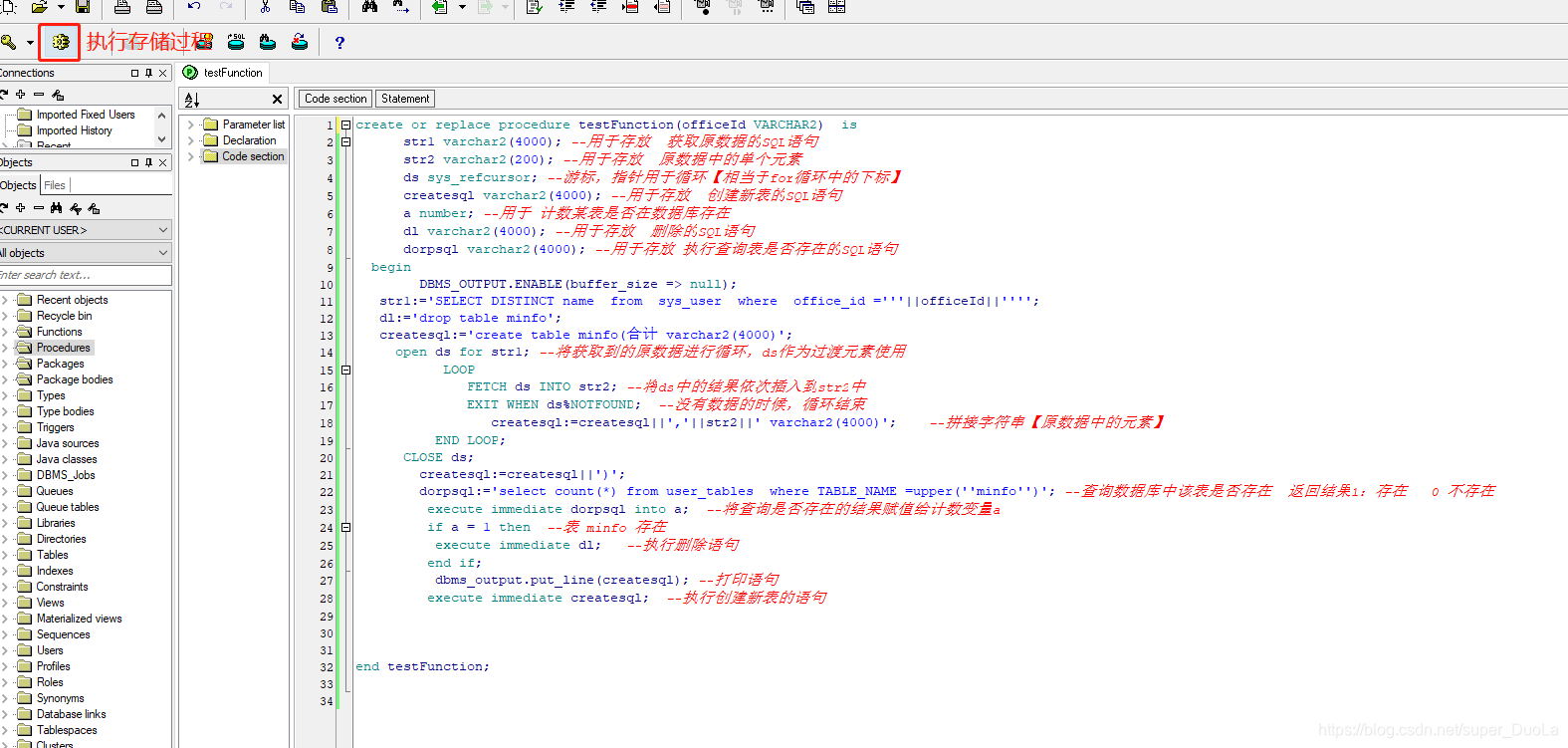Click the Redo arrow icon

[x=226, y=7]
